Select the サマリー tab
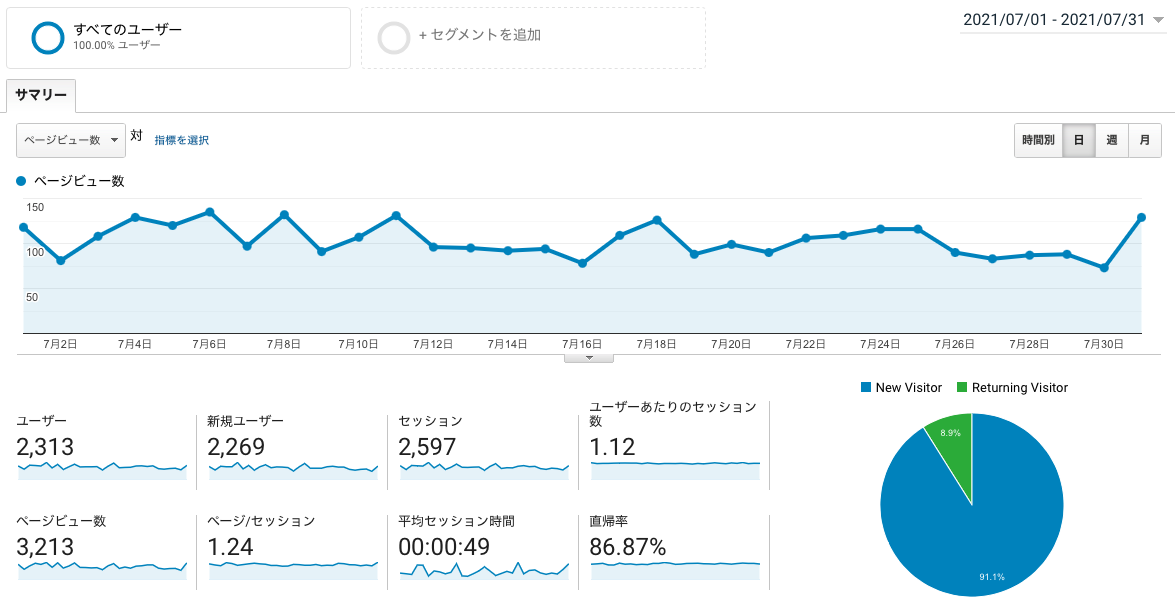This screenshot has width=1175, height=606. (x=41, y=96)
